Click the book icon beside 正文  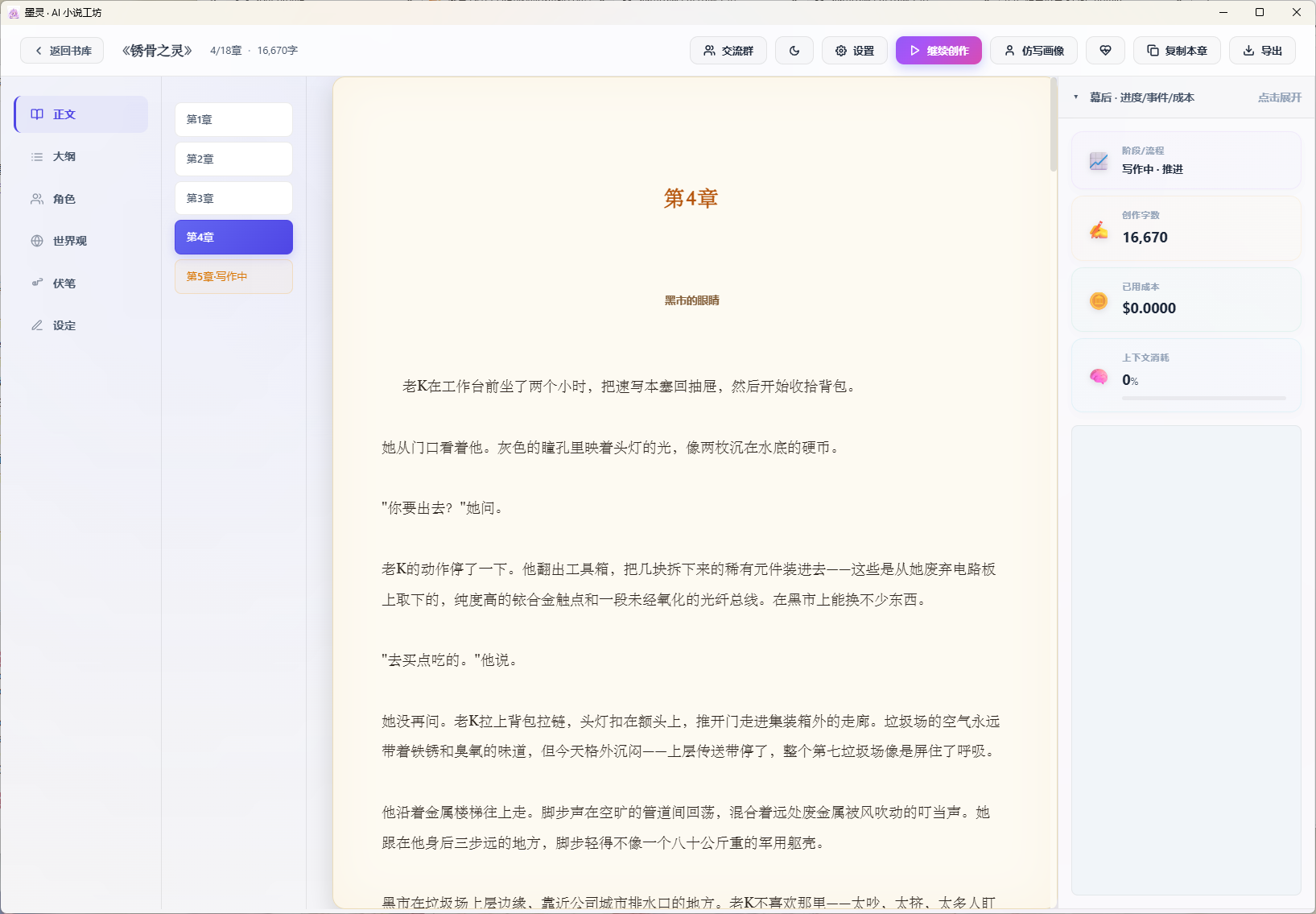(x=37, y=114)
